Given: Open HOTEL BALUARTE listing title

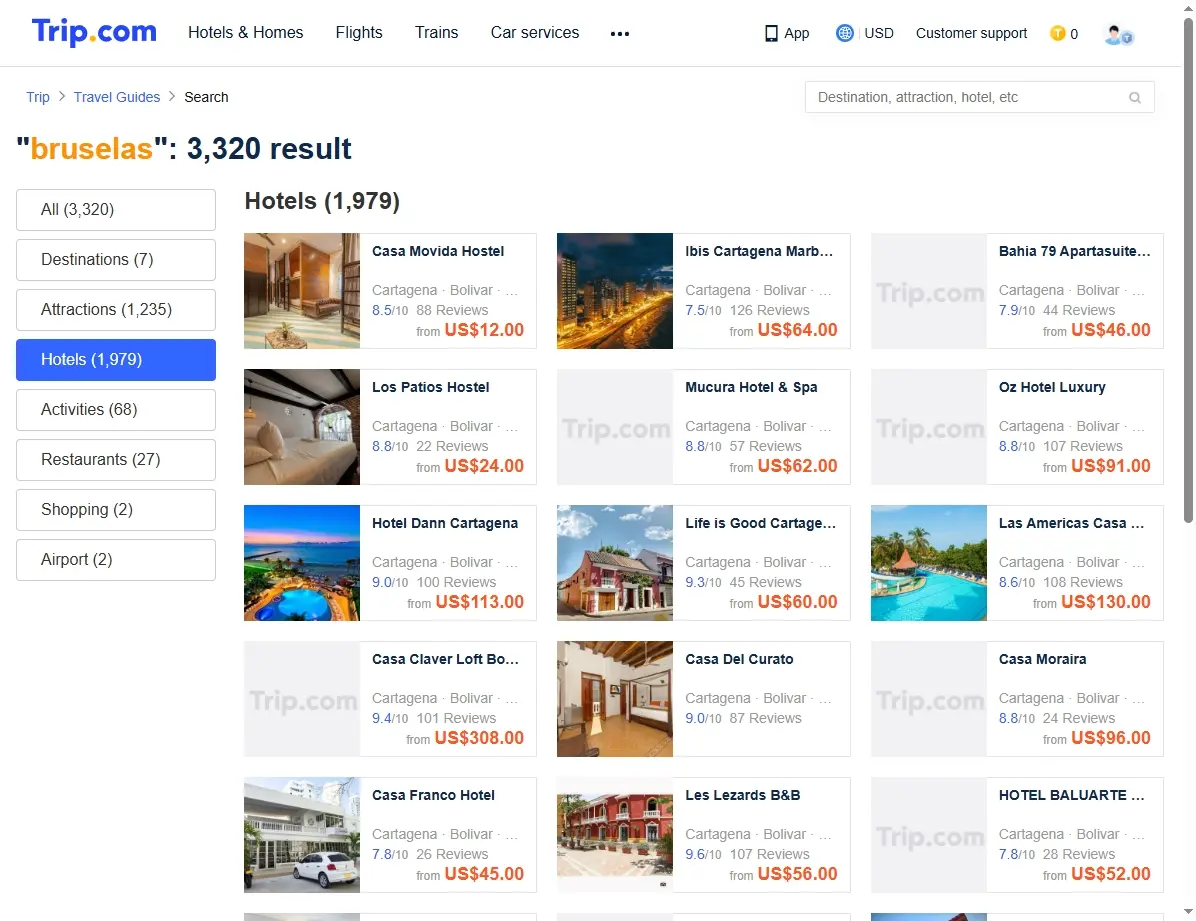Looking at the screenshot, I should point(1072,795).
